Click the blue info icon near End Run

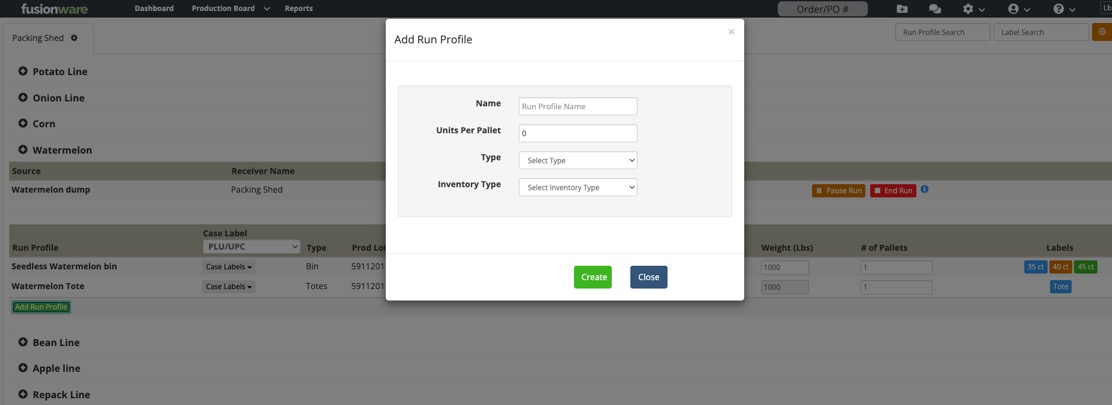pos(924,189)
